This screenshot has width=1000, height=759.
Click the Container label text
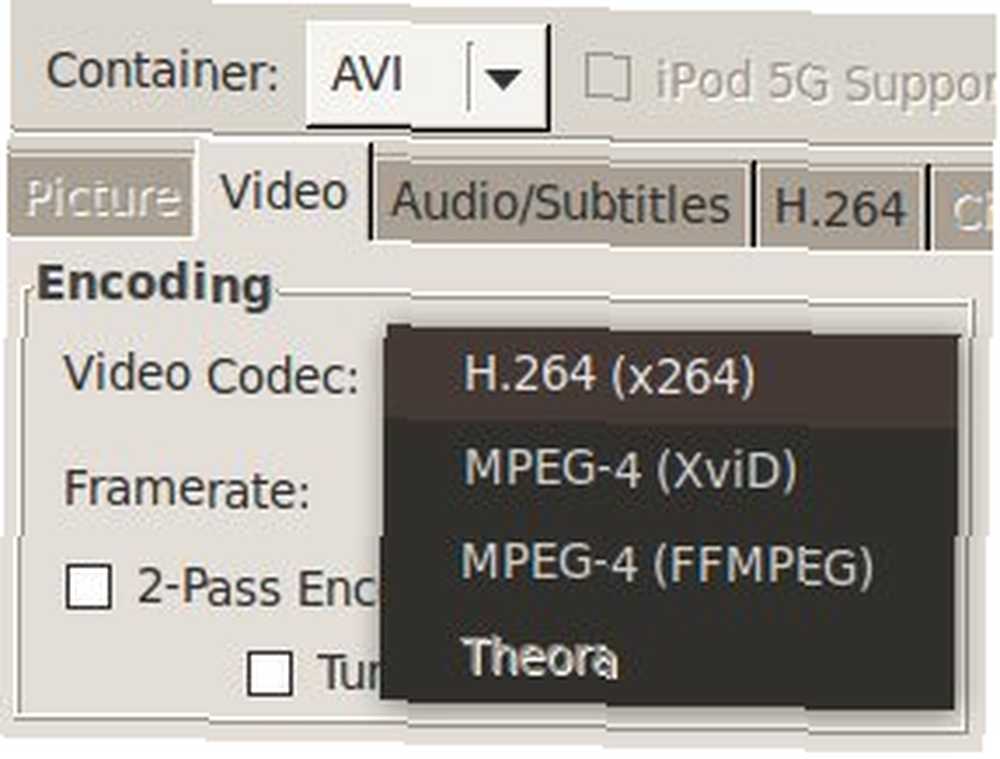click(x=163, y=71)
